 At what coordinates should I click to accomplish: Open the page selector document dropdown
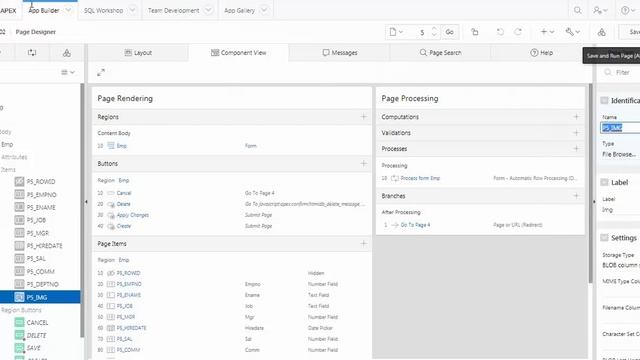(x=396, y=32)
